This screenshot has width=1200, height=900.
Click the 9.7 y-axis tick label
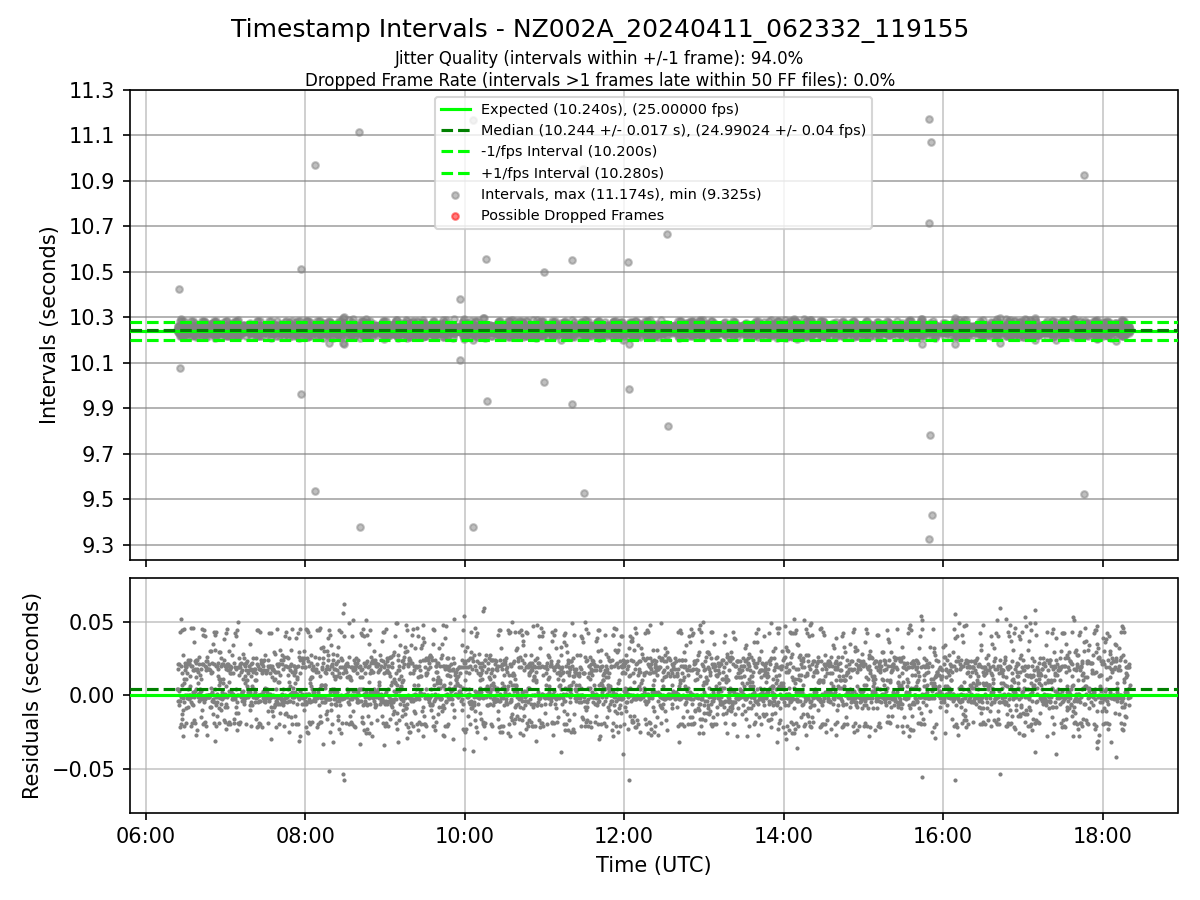coord(100,455)
